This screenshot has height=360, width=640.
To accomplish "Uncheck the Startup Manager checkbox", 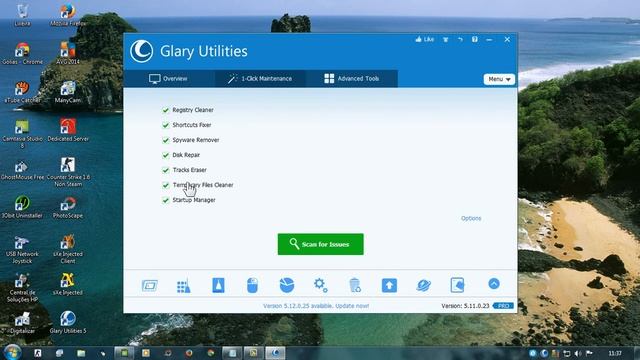I will (x=165, y=200).
